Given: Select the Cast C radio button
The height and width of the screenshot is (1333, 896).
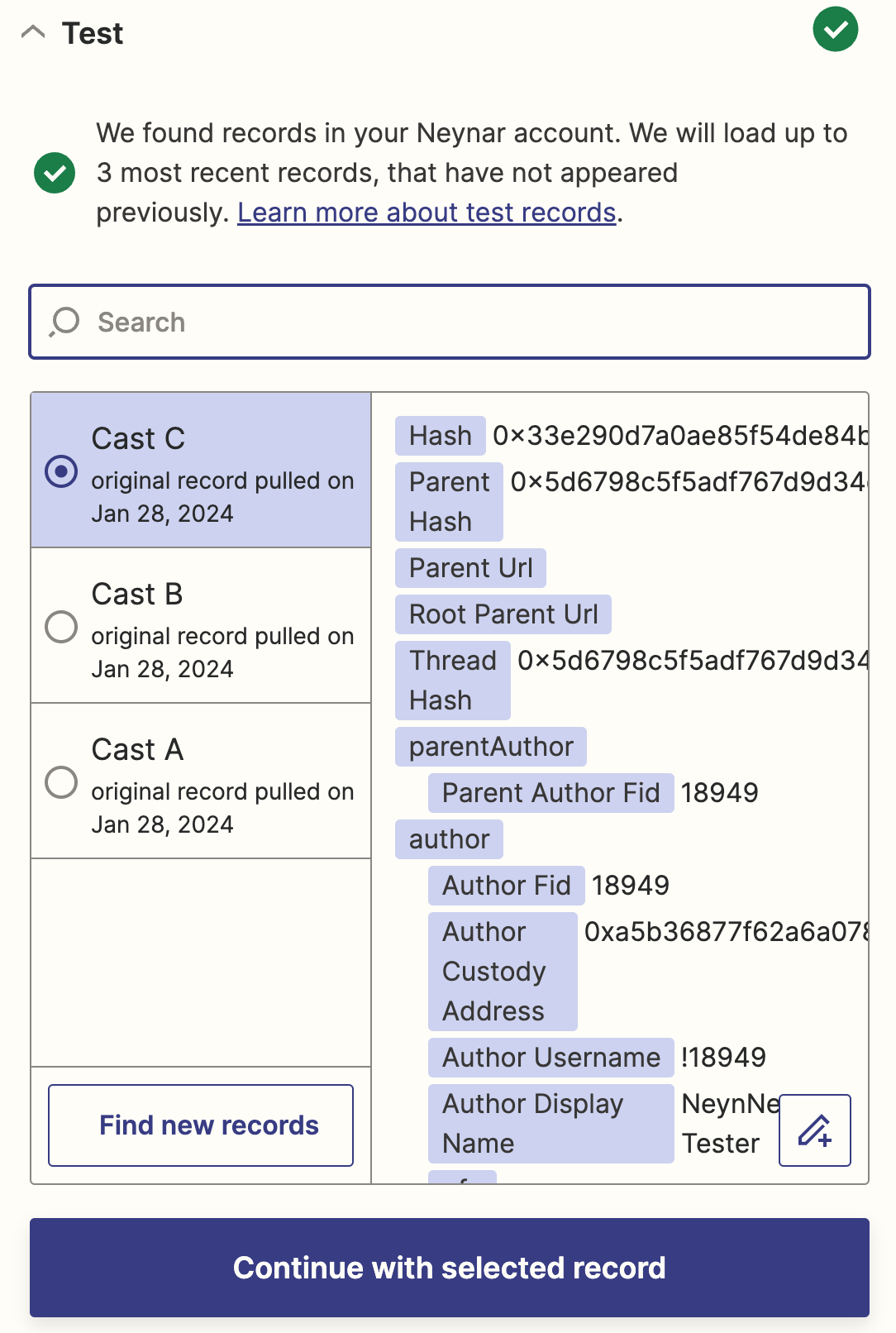Looking at the screenshot, I should click(x=61, y=471).
